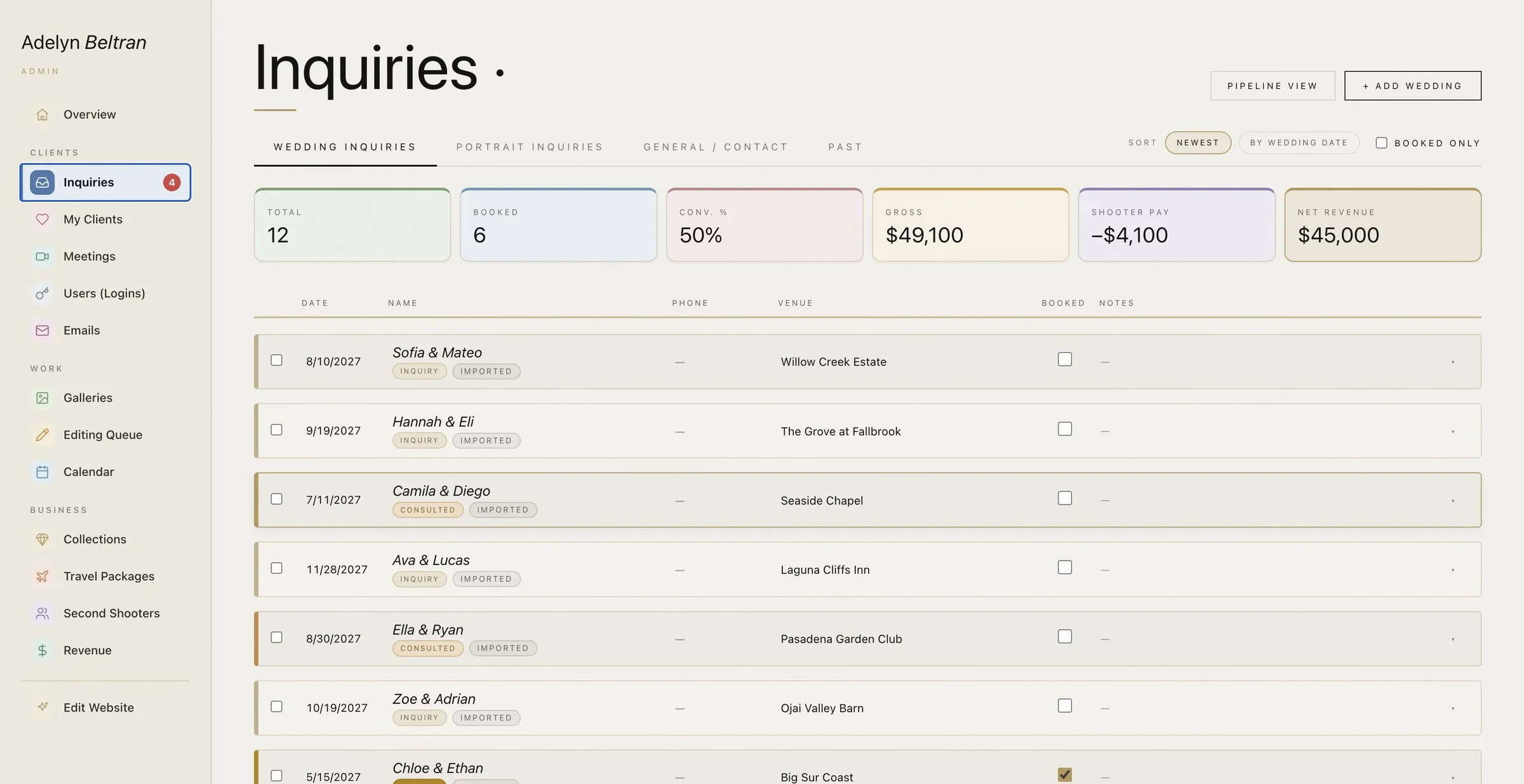Click the Inquiry tag under Sofia & Mateo
The image size is (1524, 784).
click(x=419, y=371)
